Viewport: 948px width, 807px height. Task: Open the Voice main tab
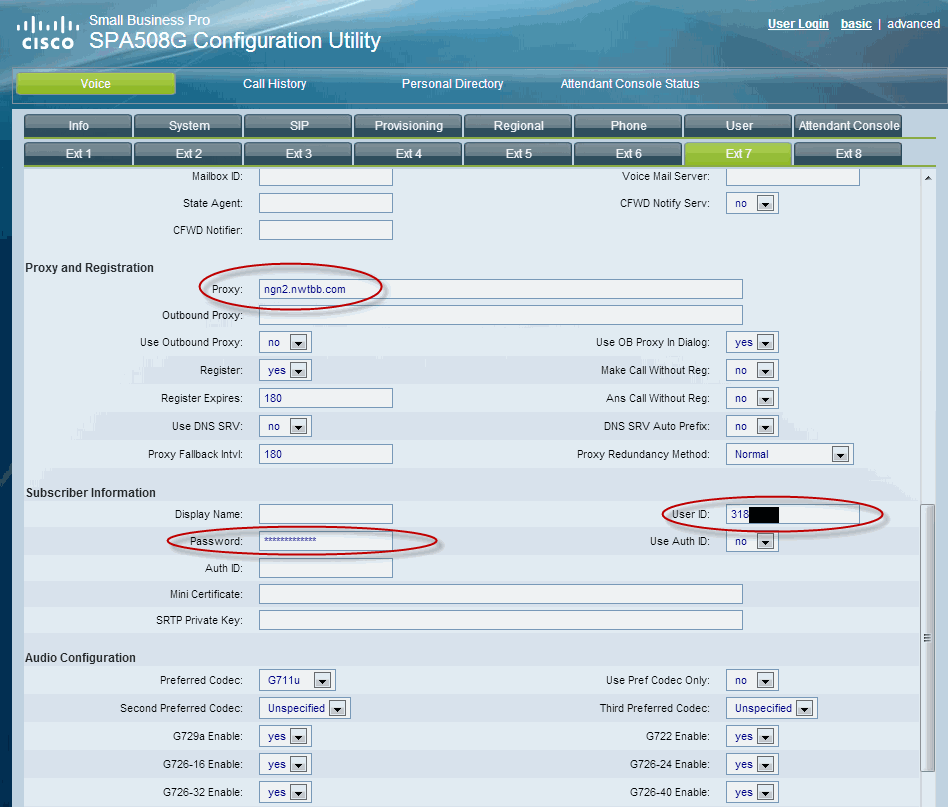coord(96,83)
